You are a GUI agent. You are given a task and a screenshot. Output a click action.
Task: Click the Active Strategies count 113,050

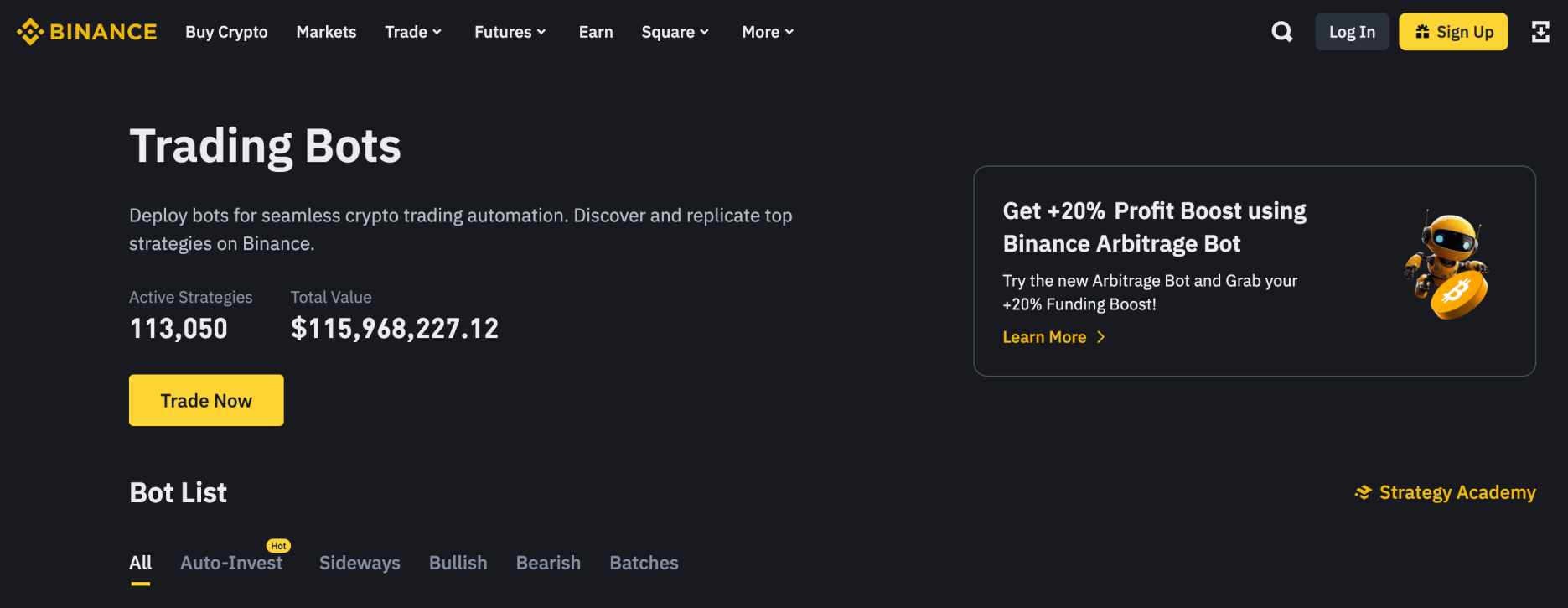coord(179,328)
